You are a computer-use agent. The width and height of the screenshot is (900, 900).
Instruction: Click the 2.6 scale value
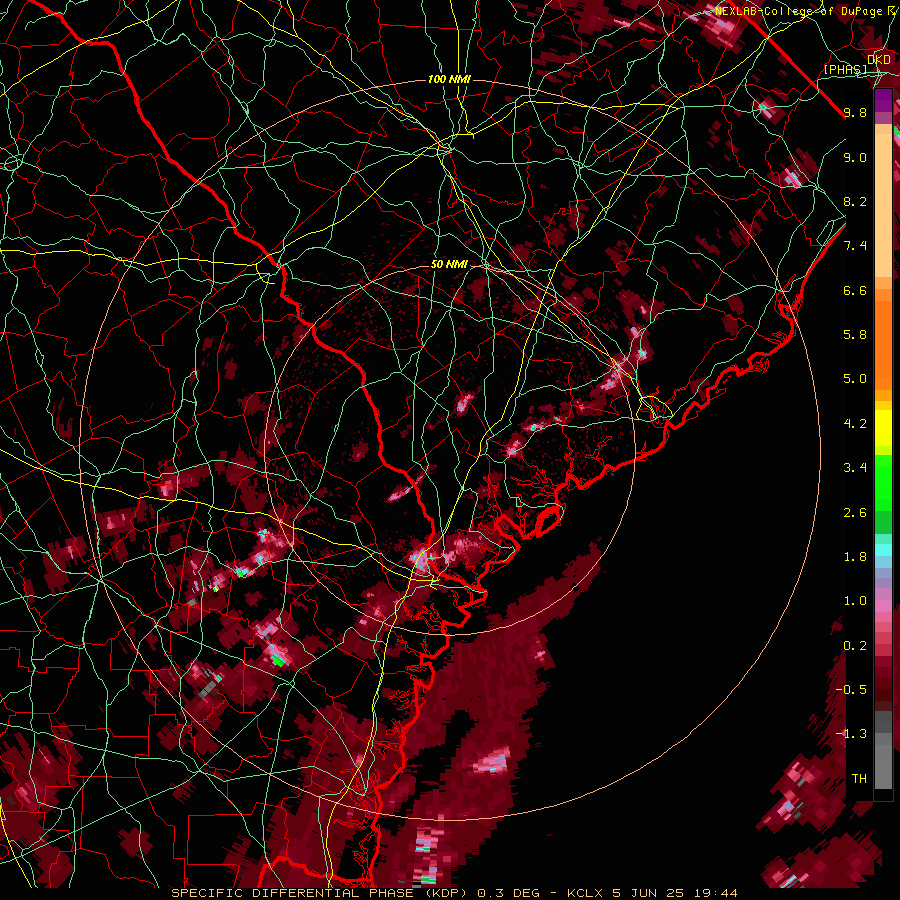[x=855, y=513]
